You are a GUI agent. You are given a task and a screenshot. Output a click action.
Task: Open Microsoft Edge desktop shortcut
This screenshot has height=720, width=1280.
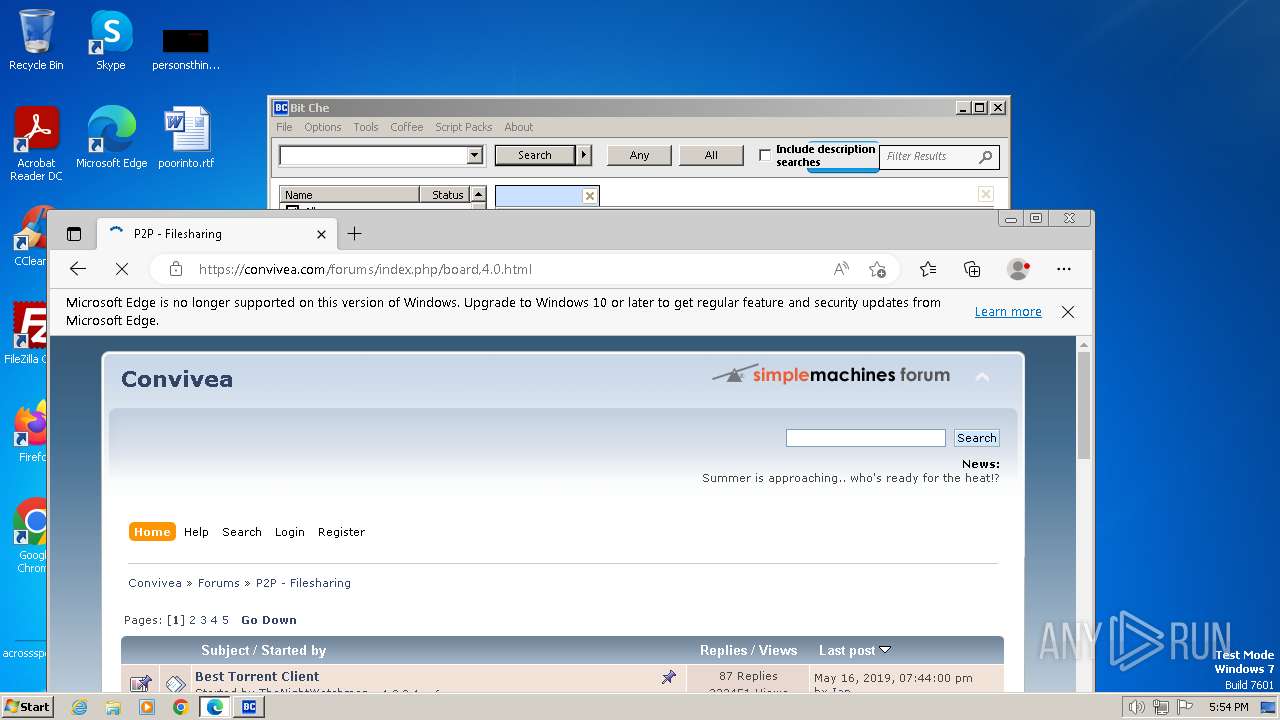tap(111, 138)
